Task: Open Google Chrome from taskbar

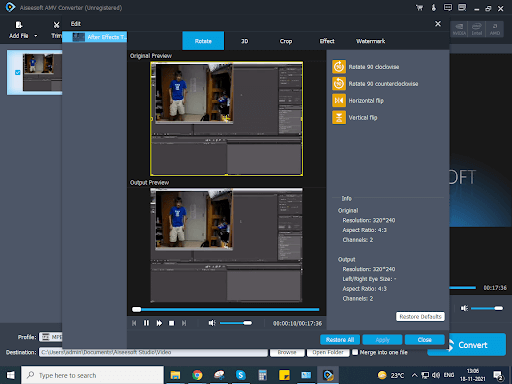Action: (x=197, y=375)
